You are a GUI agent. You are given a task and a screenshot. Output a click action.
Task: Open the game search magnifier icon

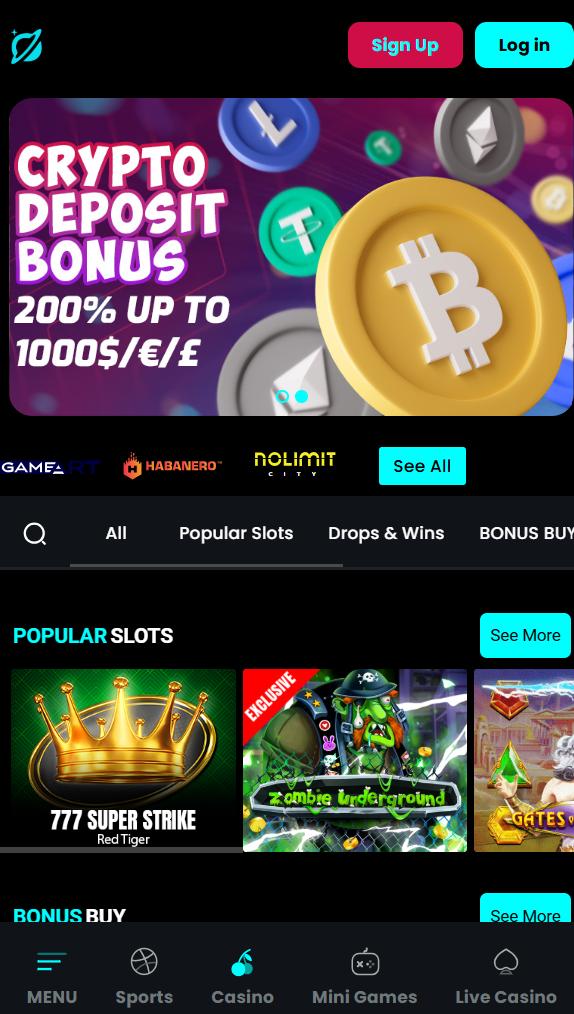(35, 534)
